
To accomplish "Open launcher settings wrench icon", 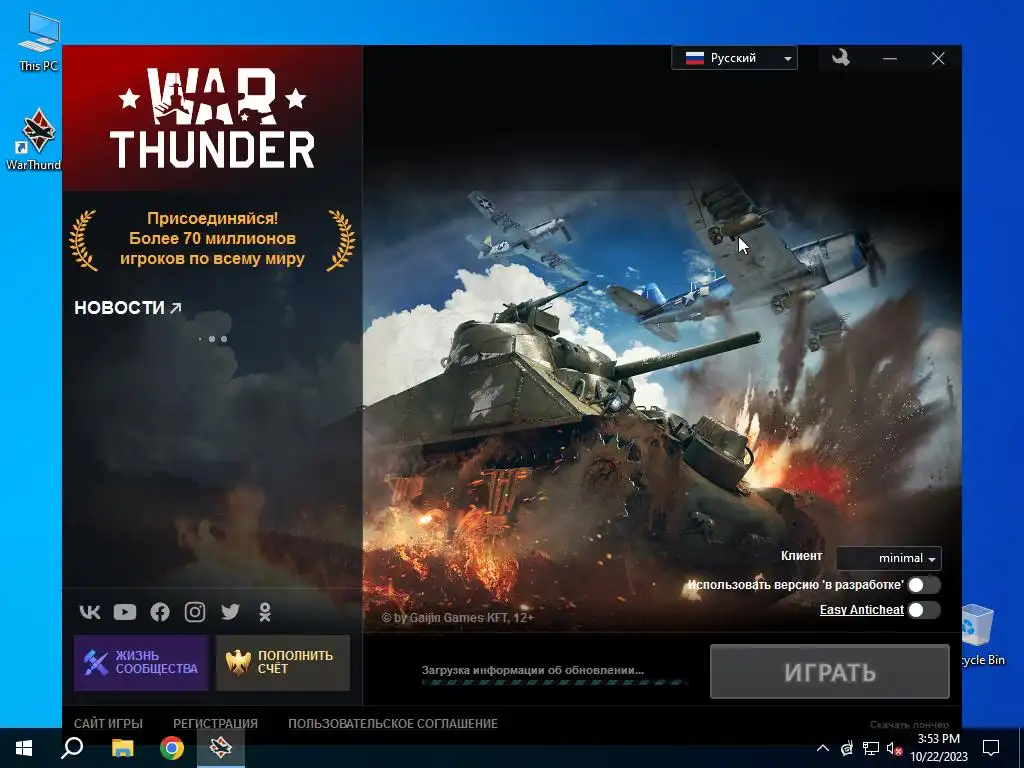I will (x=840, y=58).
